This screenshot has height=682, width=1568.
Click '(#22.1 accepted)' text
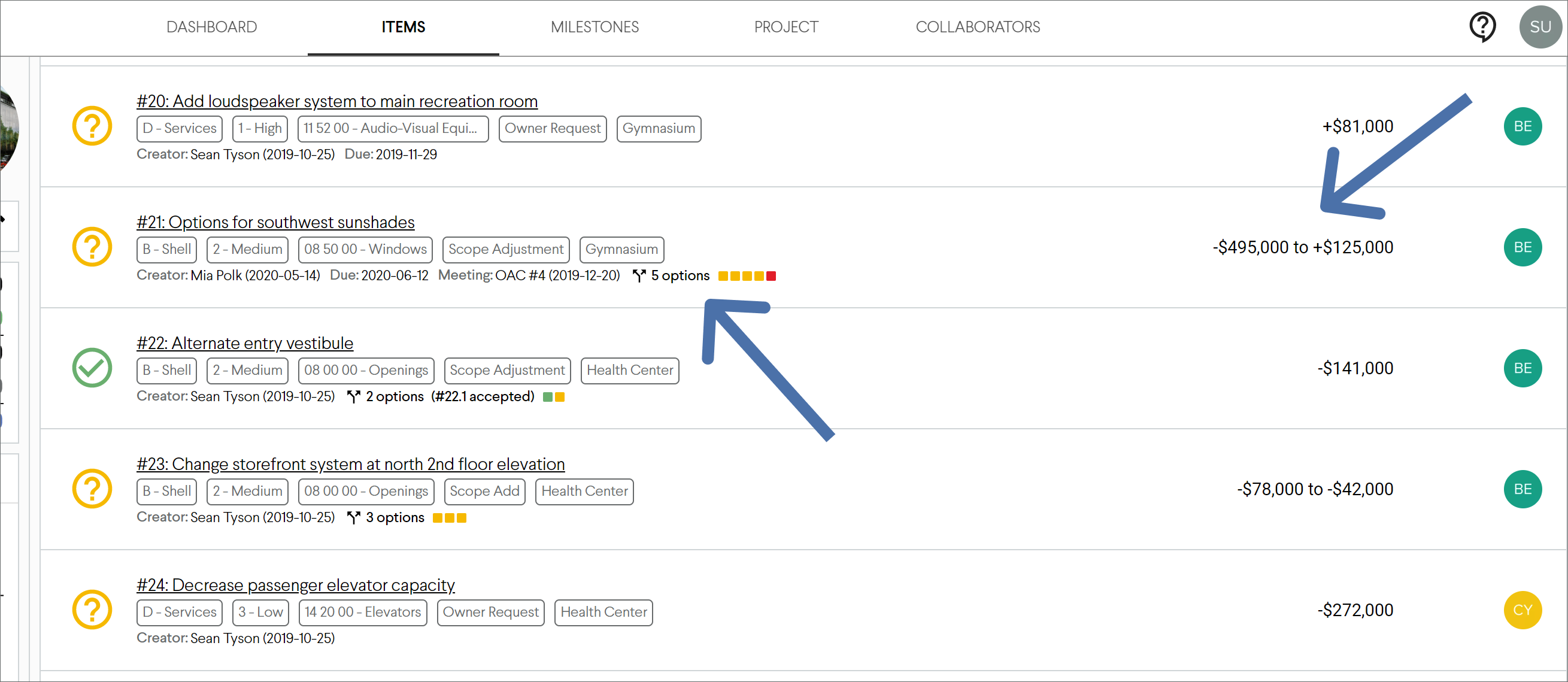(x=483, y=396)
